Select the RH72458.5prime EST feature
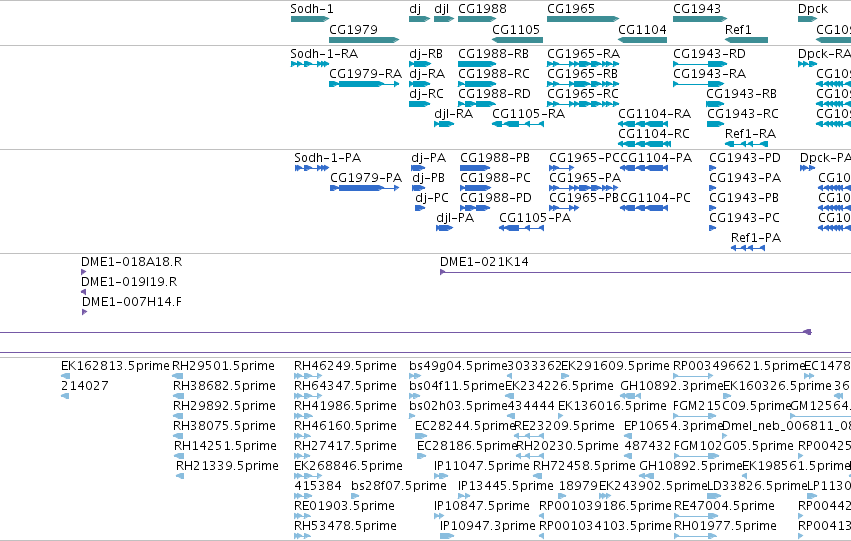The height and width of the screenshot is (541, 851). tap(536, 476)
